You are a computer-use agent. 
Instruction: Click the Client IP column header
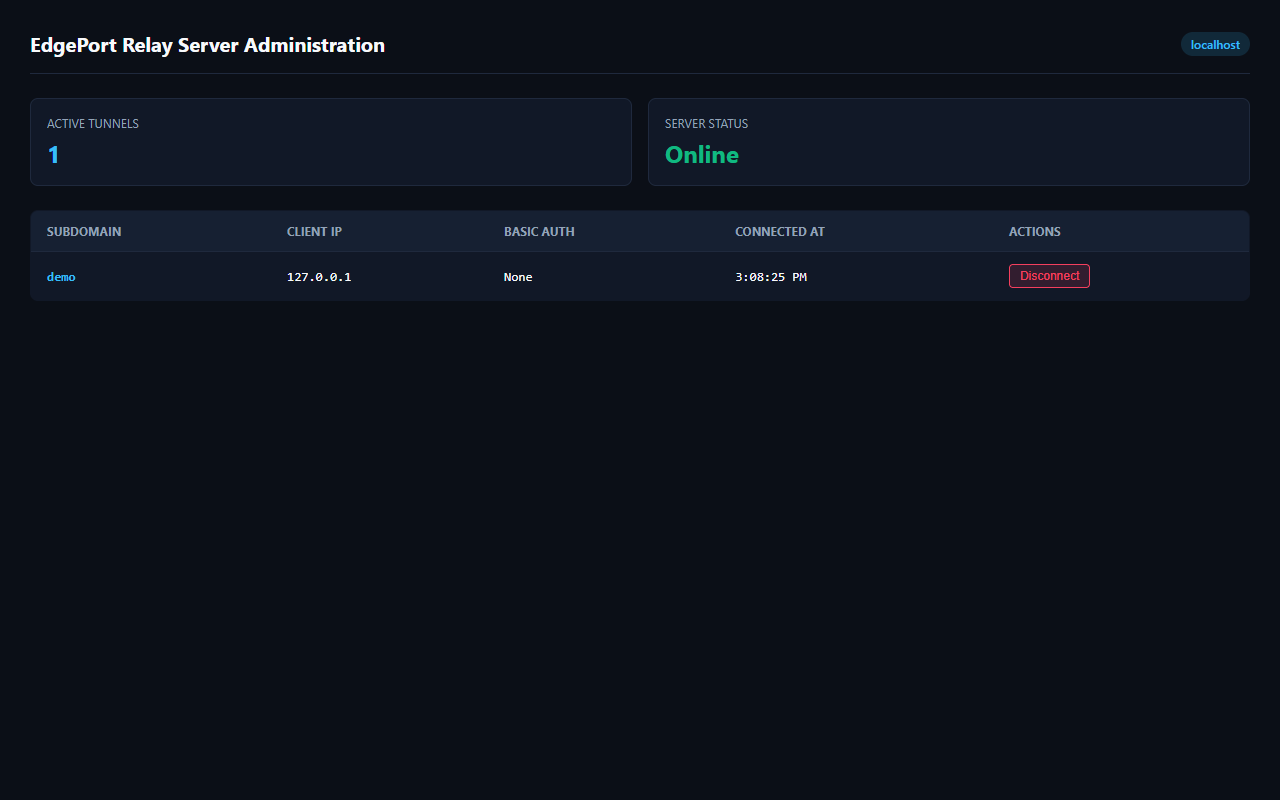[x=314, y=232]
